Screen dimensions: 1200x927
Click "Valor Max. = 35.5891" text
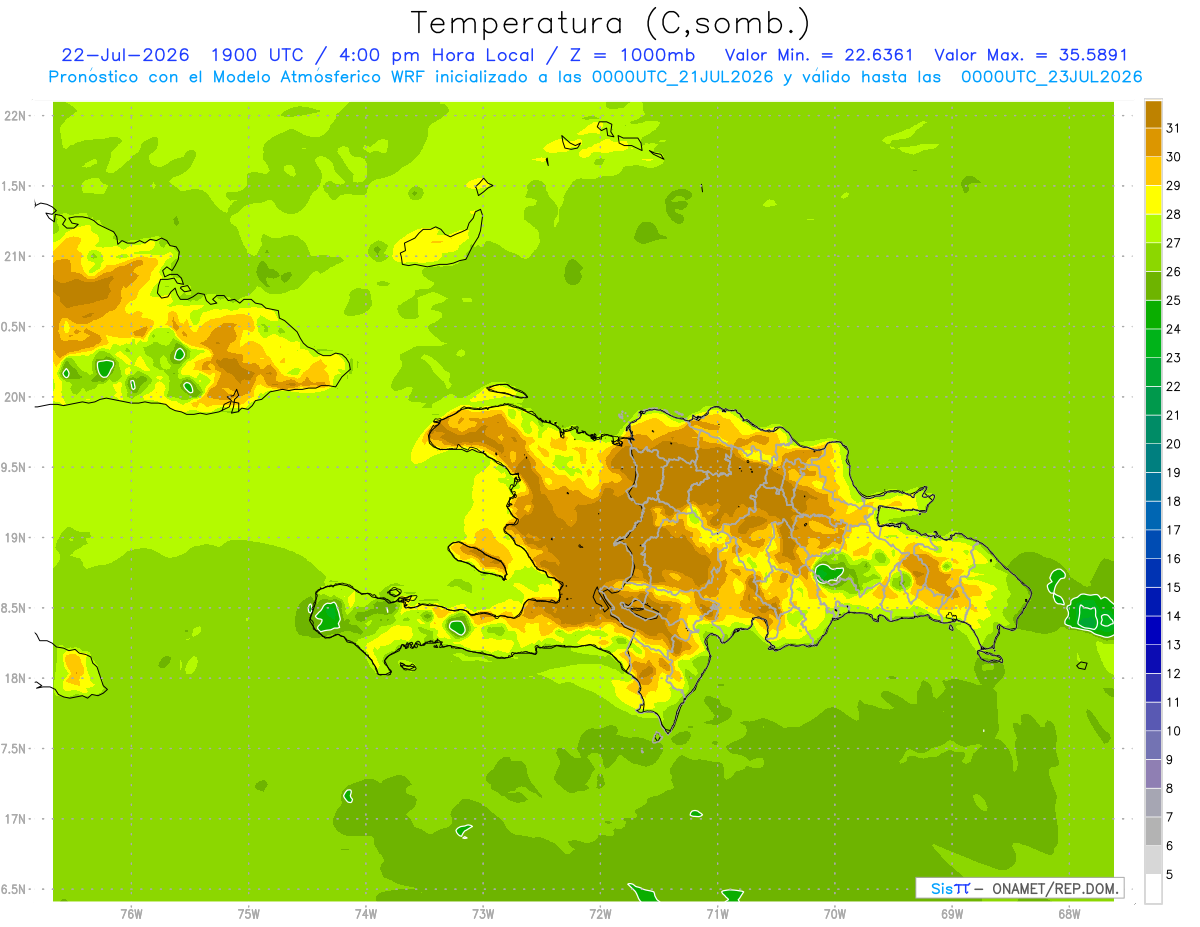click(x=1030, y=55)
